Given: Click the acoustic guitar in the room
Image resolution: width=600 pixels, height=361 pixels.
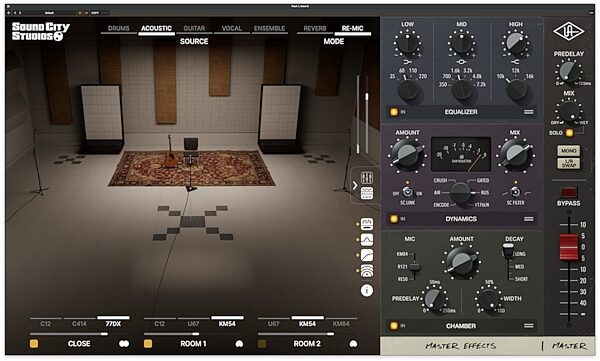Looking at the screenshot, I should click(x=170, y=152).
